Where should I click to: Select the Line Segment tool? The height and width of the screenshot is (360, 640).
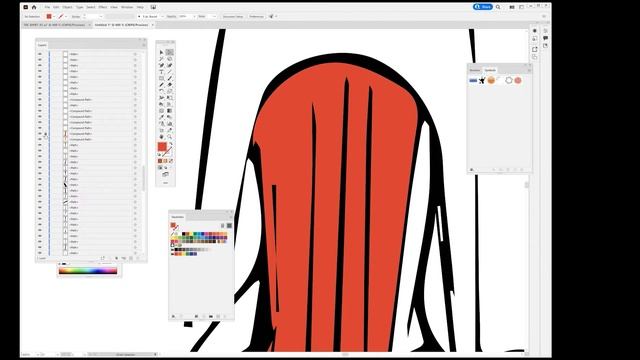coord(169,72)
